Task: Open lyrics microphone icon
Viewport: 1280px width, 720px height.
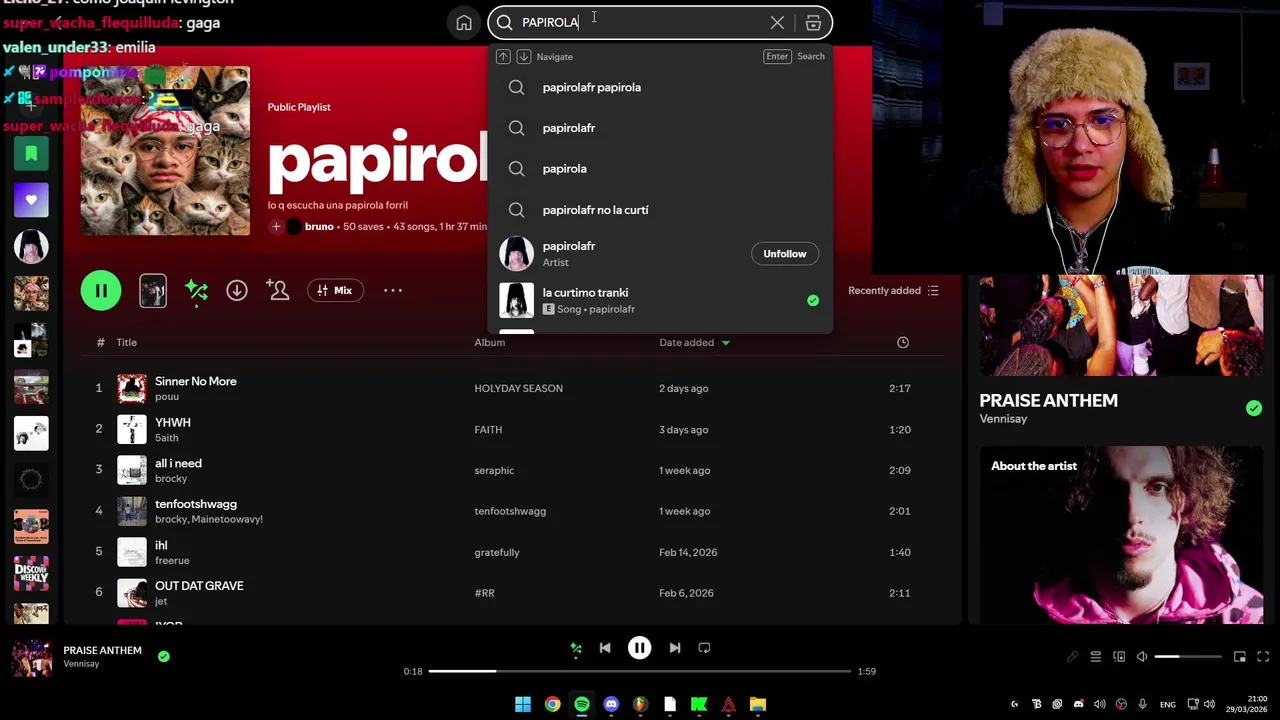Action: pyautogui.click(x=1073, y=657)
